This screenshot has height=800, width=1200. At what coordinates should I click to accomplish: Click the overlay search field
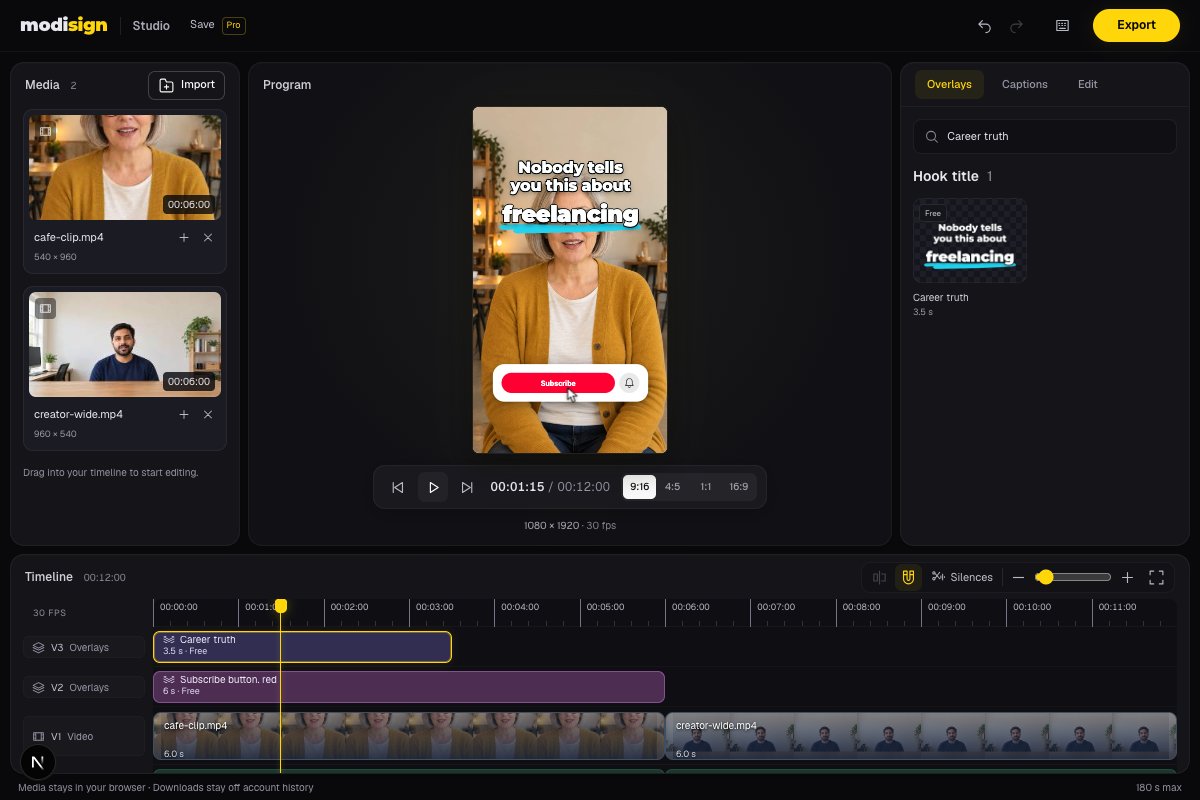coord(1045,137)
